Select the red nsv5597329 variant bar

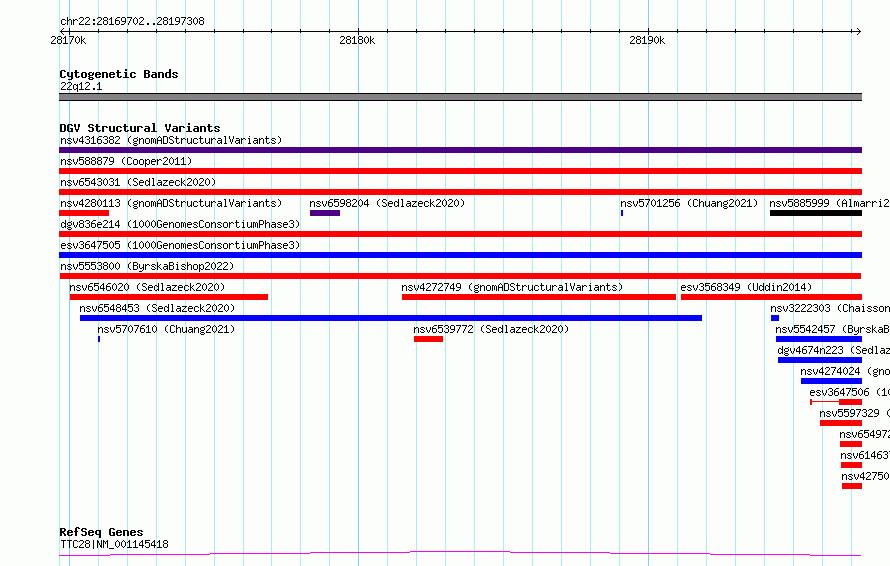pyautogui.click(x=841, y=423)
